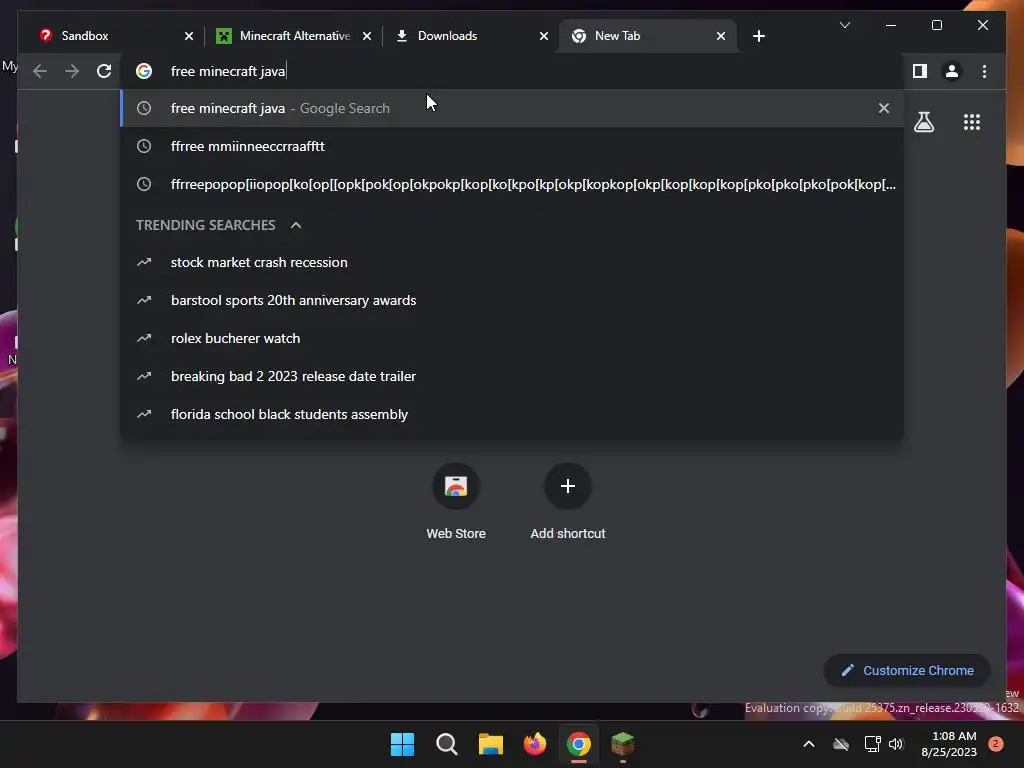Click the Customize Chrome button
The height and width of the screenshot is (768, 1024).
pyautogui.click(x=907, y=671)
